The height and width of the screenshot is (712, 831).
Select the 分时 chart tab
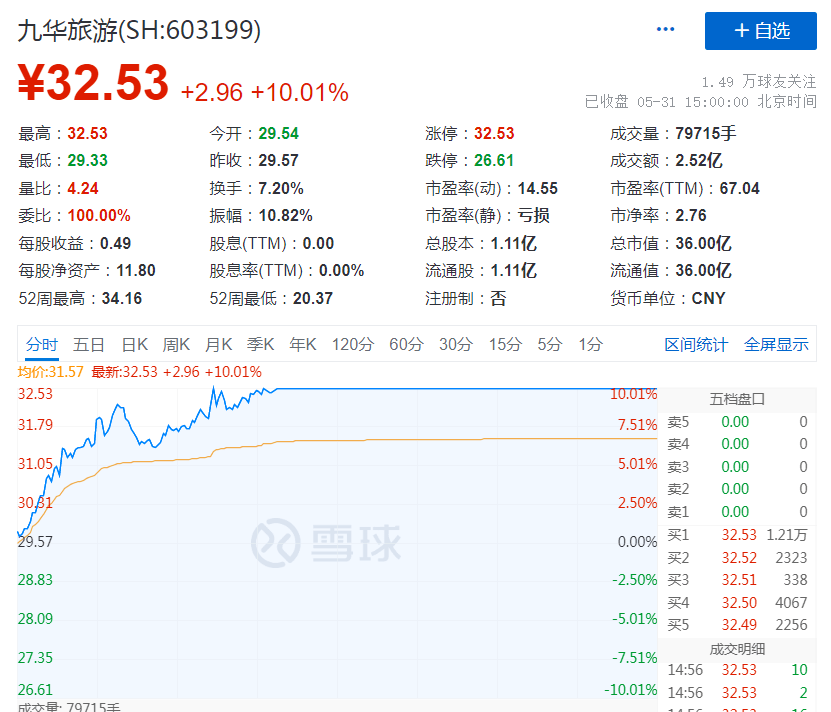42,345
